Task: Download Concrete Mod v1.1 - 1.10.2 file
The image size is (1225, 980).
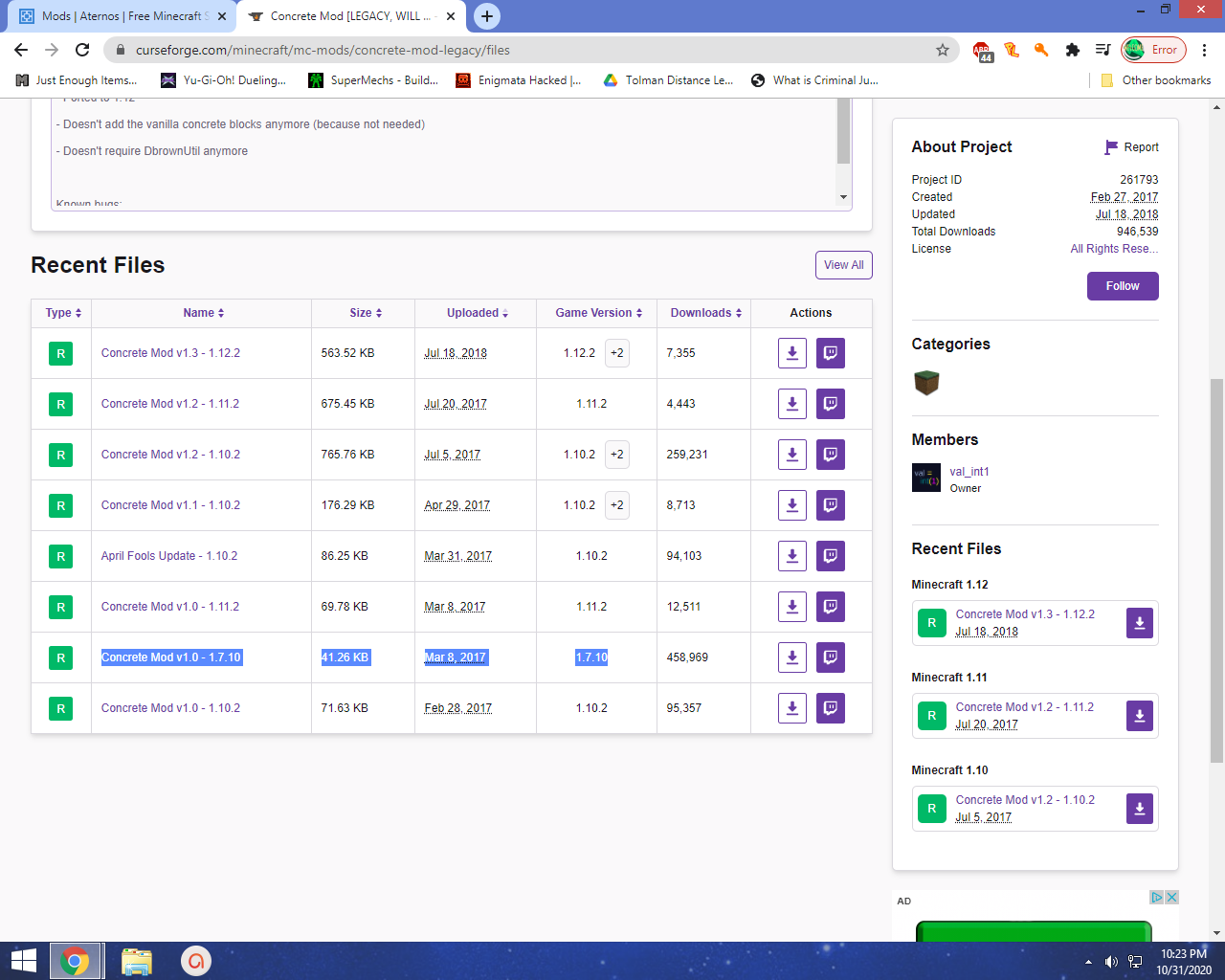Action: tap(792, 505)
